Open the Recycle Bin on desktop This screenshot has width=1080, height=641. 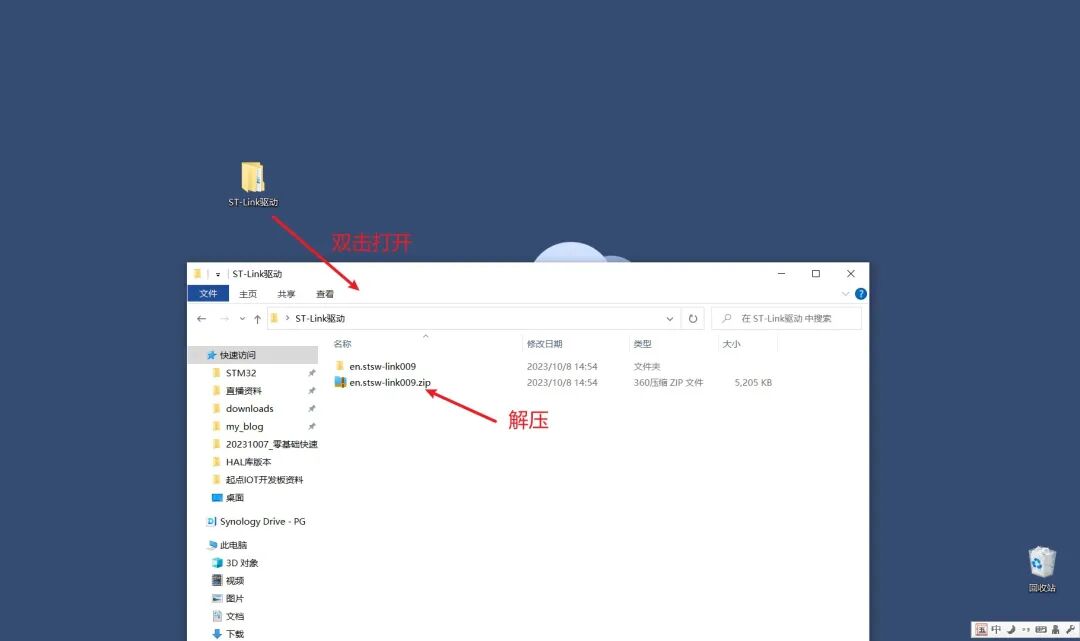(1041, 562)
